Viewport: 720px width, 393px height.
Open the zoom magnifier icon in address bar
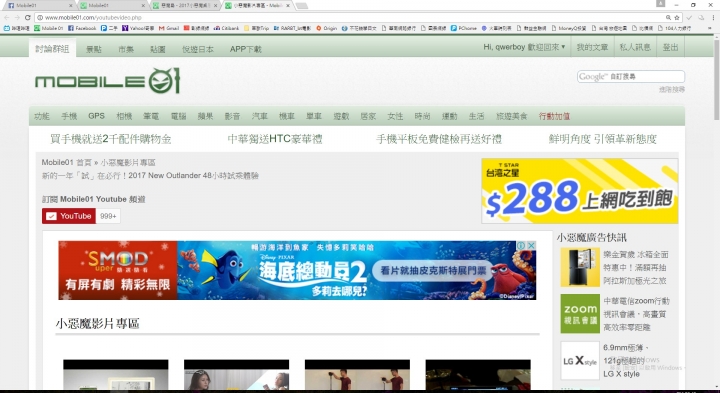pyautogui.click(x=669, y=17)
